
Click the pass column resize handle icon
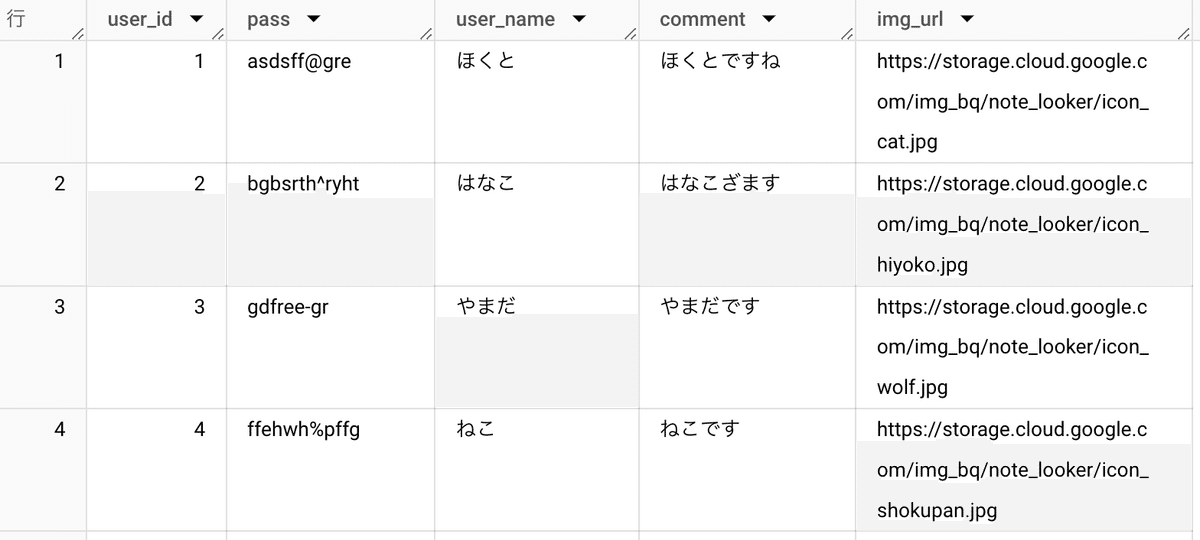426,34
